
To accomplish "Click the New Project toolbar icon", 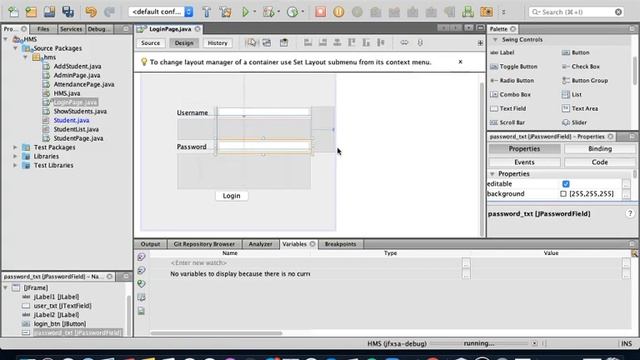I will [x=31, y=12].
